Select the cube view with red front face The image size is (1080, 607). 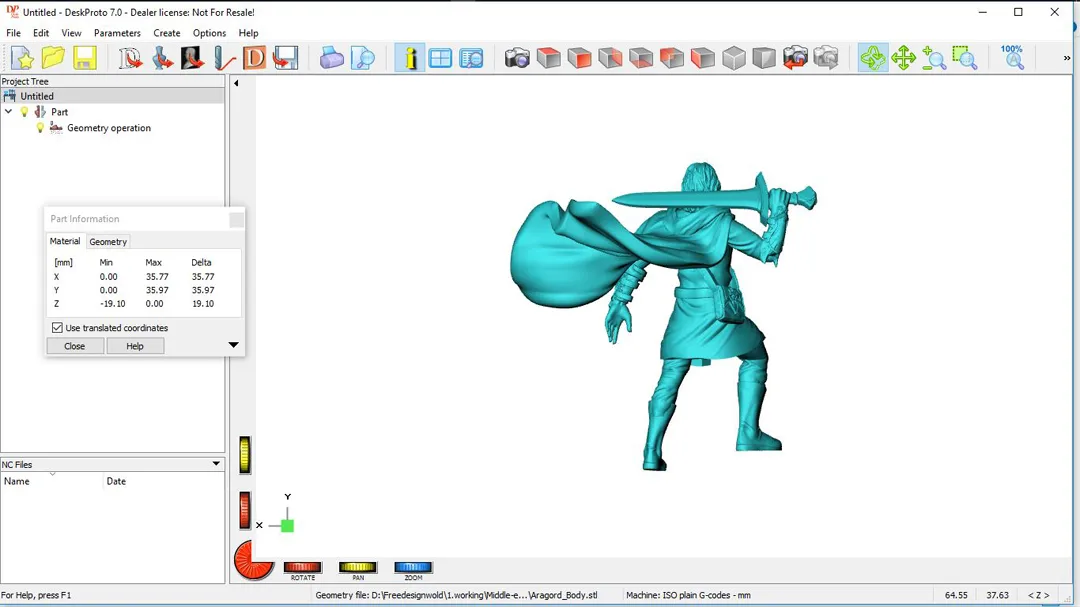(x=579, y=58)
